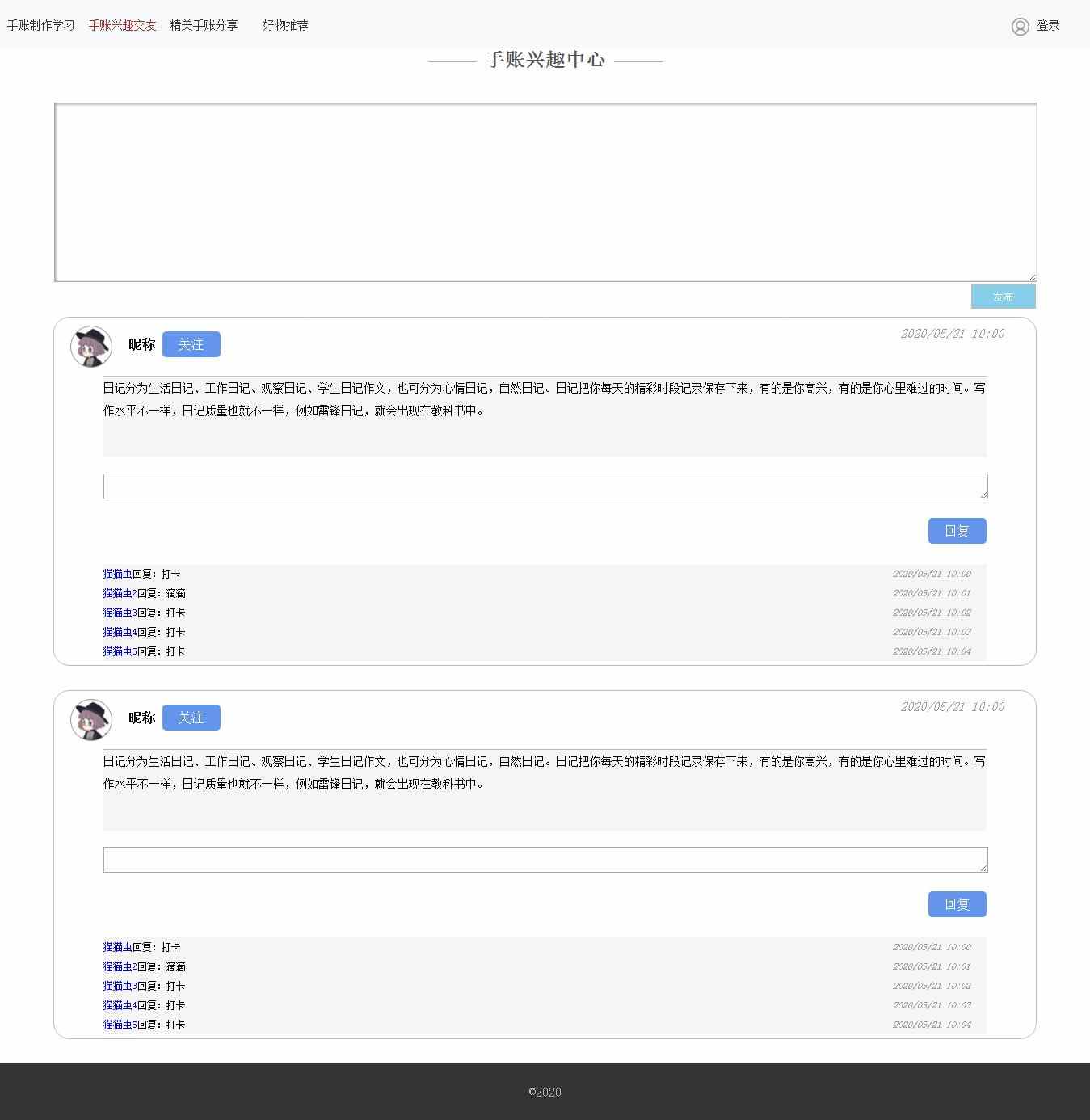Click the first post's 昵称 nickname

[x=141, y=344]
